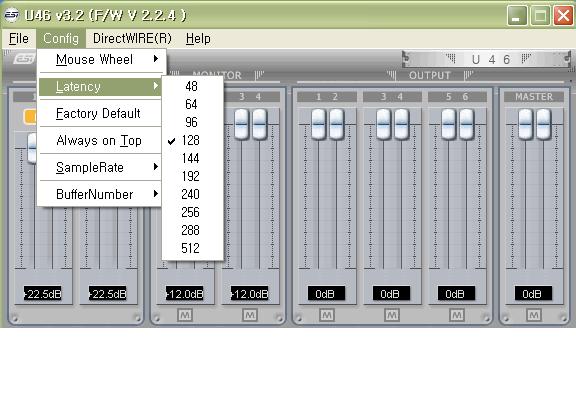Set latency to 256 samples
This screenshot has width=576, height=398.
[192, 212]
